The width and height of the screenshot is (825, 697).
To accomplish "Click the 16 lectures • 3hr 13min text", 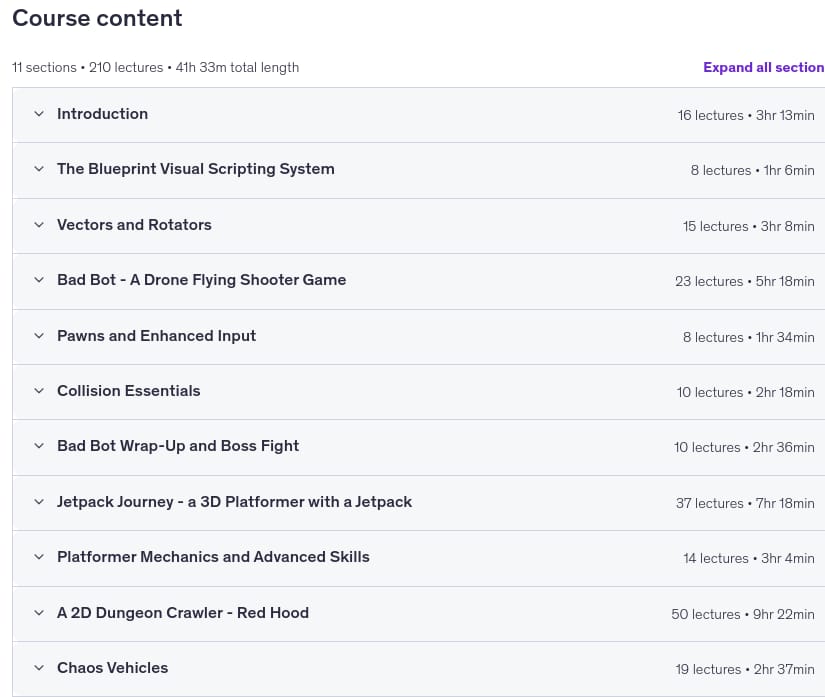I will 746,115.
